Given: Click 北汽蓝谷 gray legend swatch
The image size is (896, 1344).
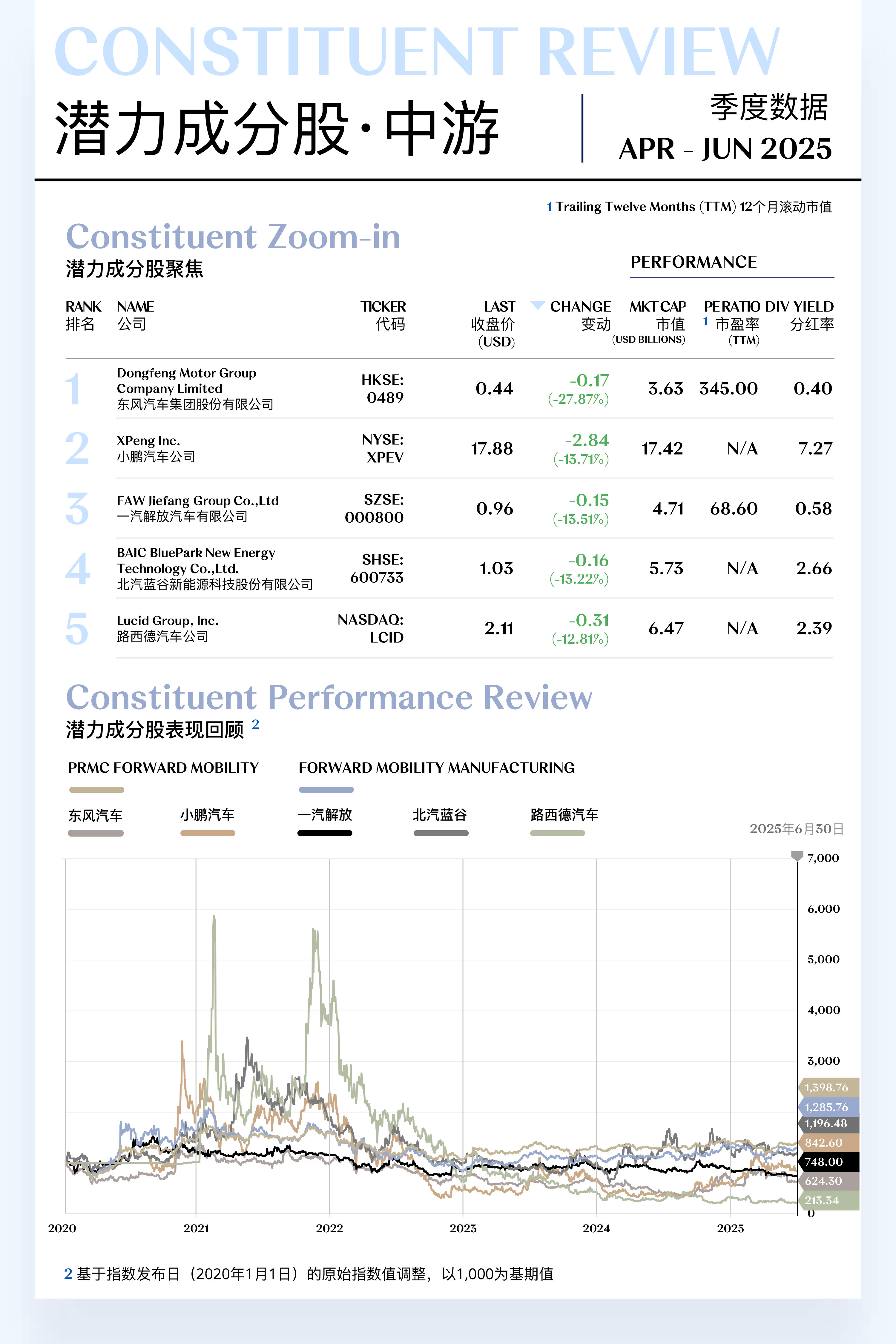Looking at the screenshot, I should point(441,833).
